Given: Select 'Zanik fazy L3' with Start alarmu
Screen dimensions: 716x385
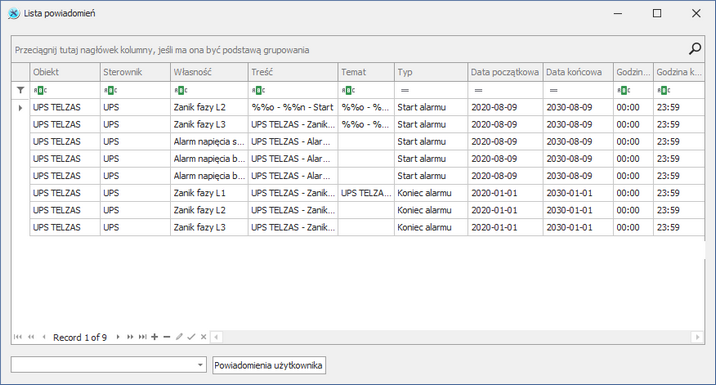Looking at the screenshot, I should coord(367,125).
